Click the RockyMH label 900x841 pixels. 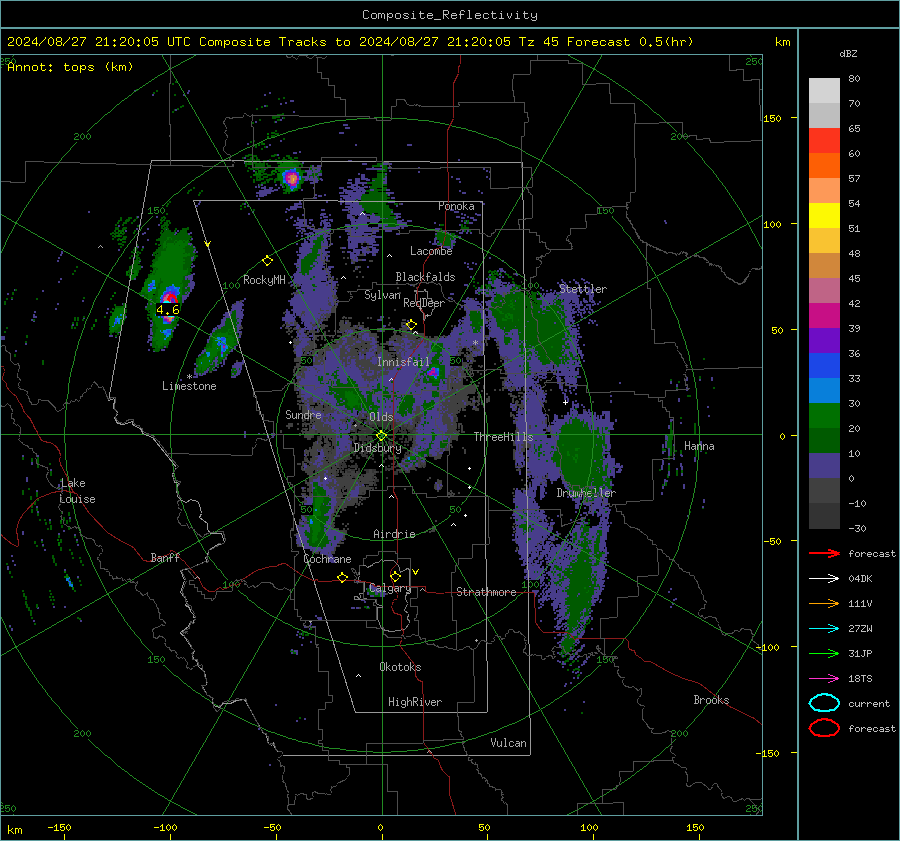coord(264,280)
